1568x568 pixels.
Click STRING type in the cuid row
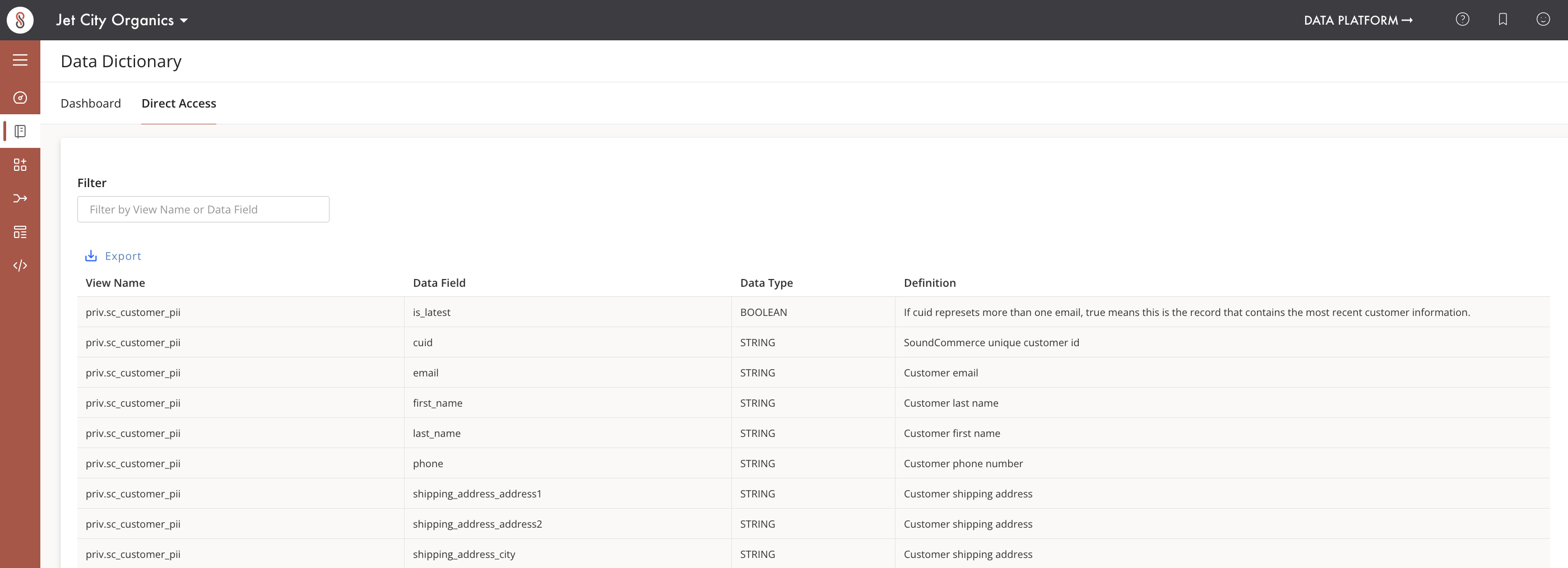(757, 342)
